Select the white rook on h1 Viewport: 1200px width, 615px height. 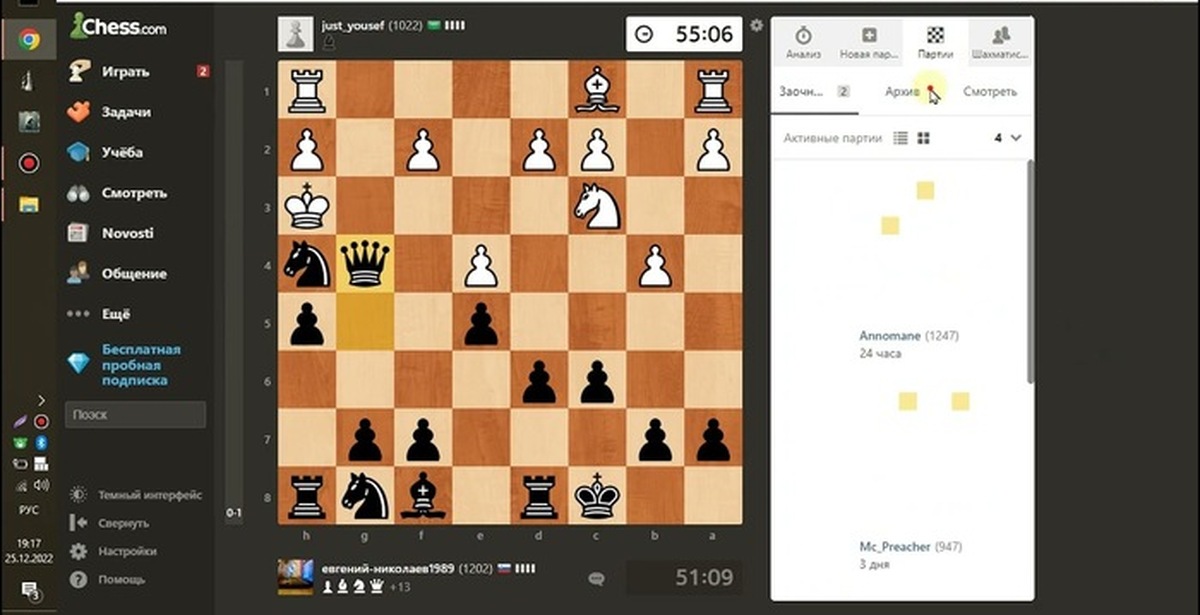point(307,90)
